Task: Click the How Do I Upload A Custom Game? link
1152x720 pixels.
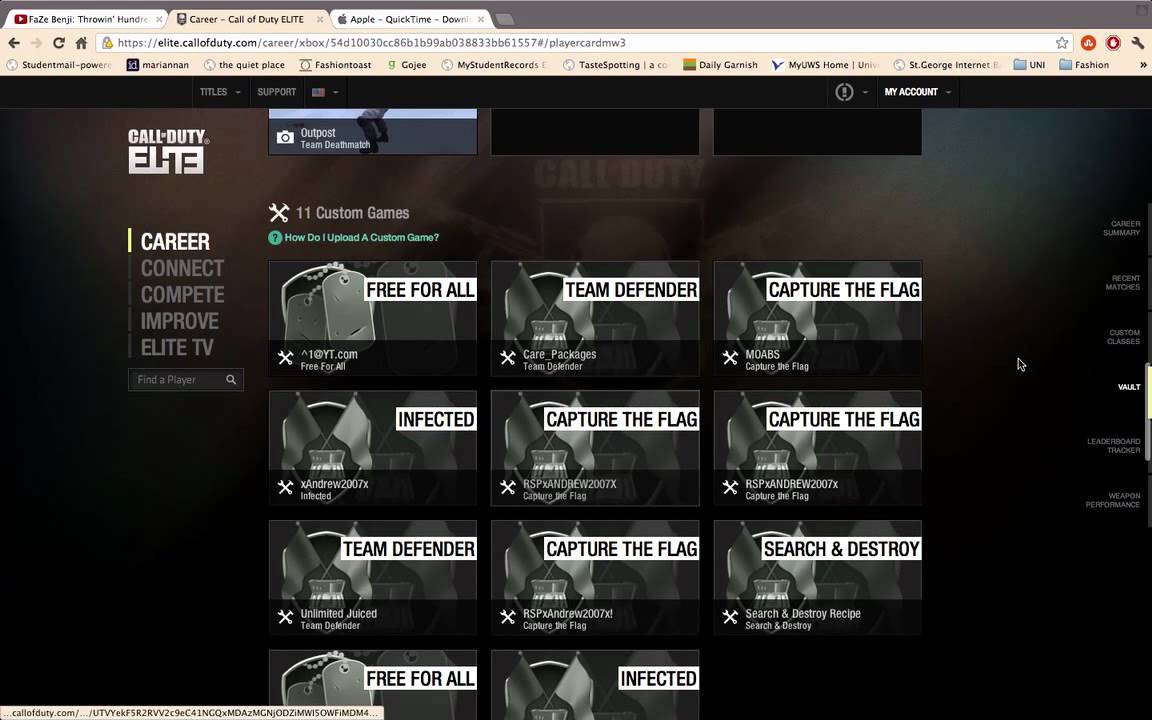Action: coord(361,237)
